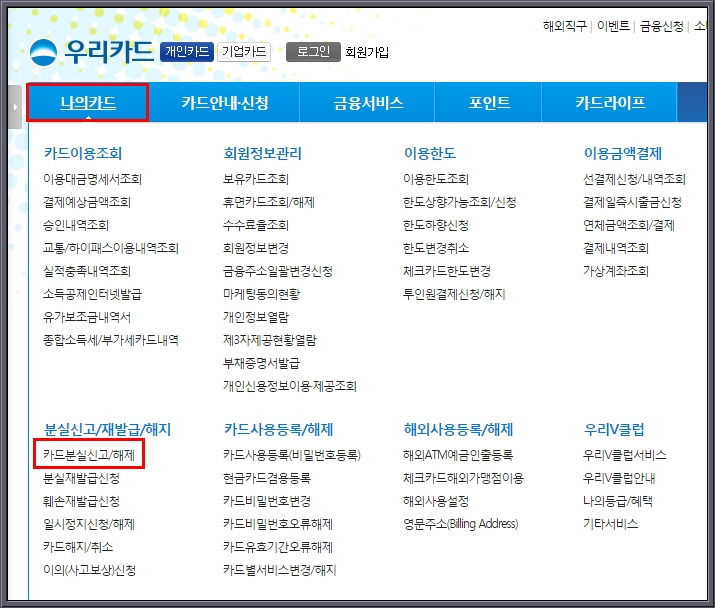The width and height of the screenshot is (715, 608).
Task: Open 결제예상금액조회
Action: click(x=87, y=202)
